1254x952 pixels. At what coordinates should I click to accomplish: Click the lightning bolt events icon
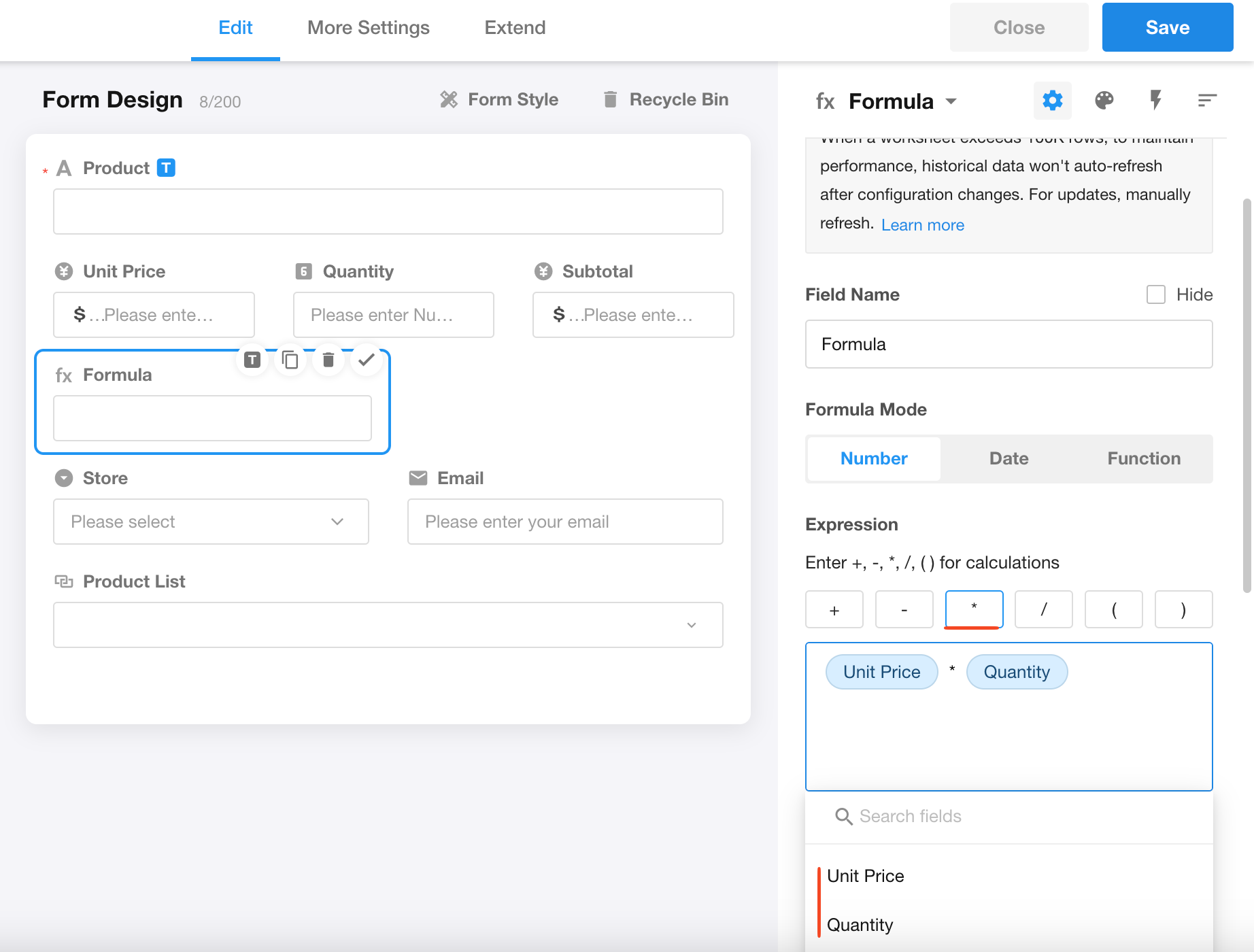[1155, 101]
